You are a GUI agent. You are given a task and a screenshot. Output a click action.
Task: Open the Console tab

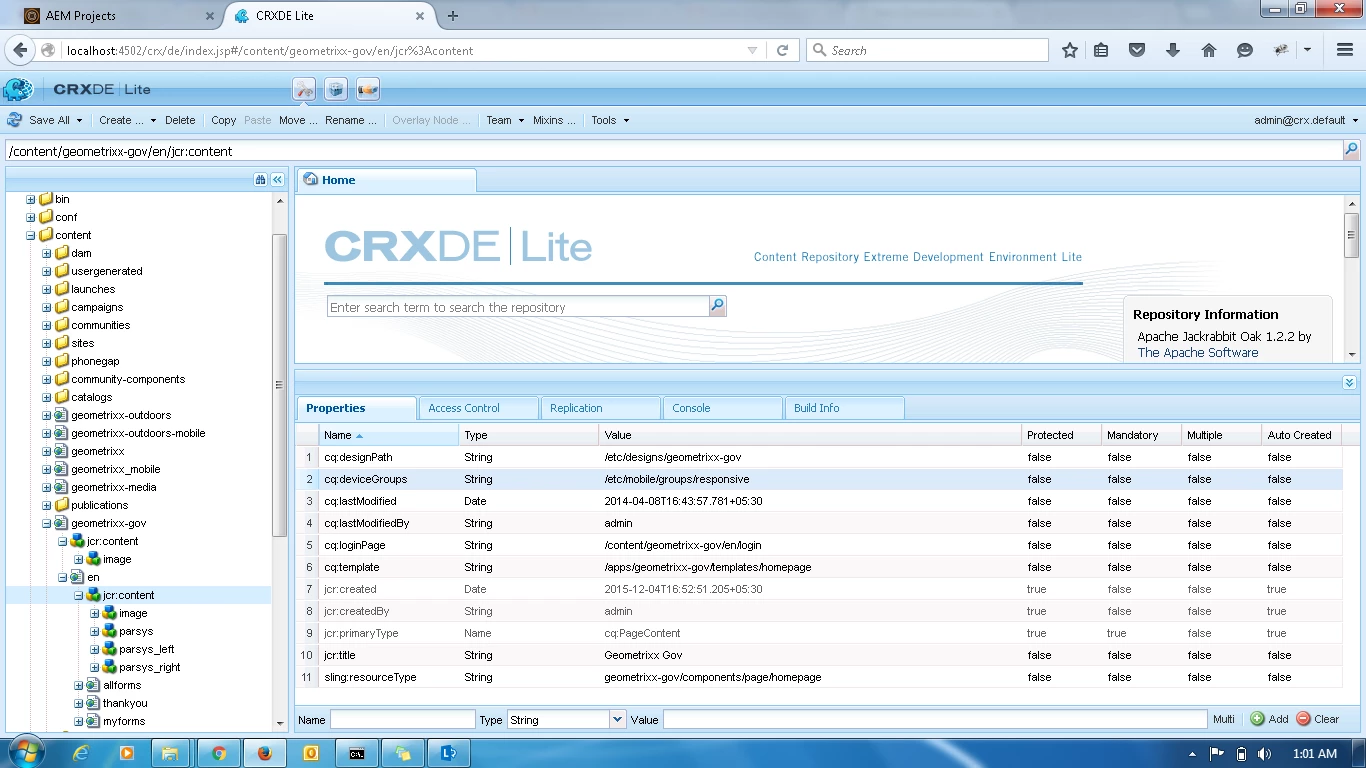[x=722, y=408]
